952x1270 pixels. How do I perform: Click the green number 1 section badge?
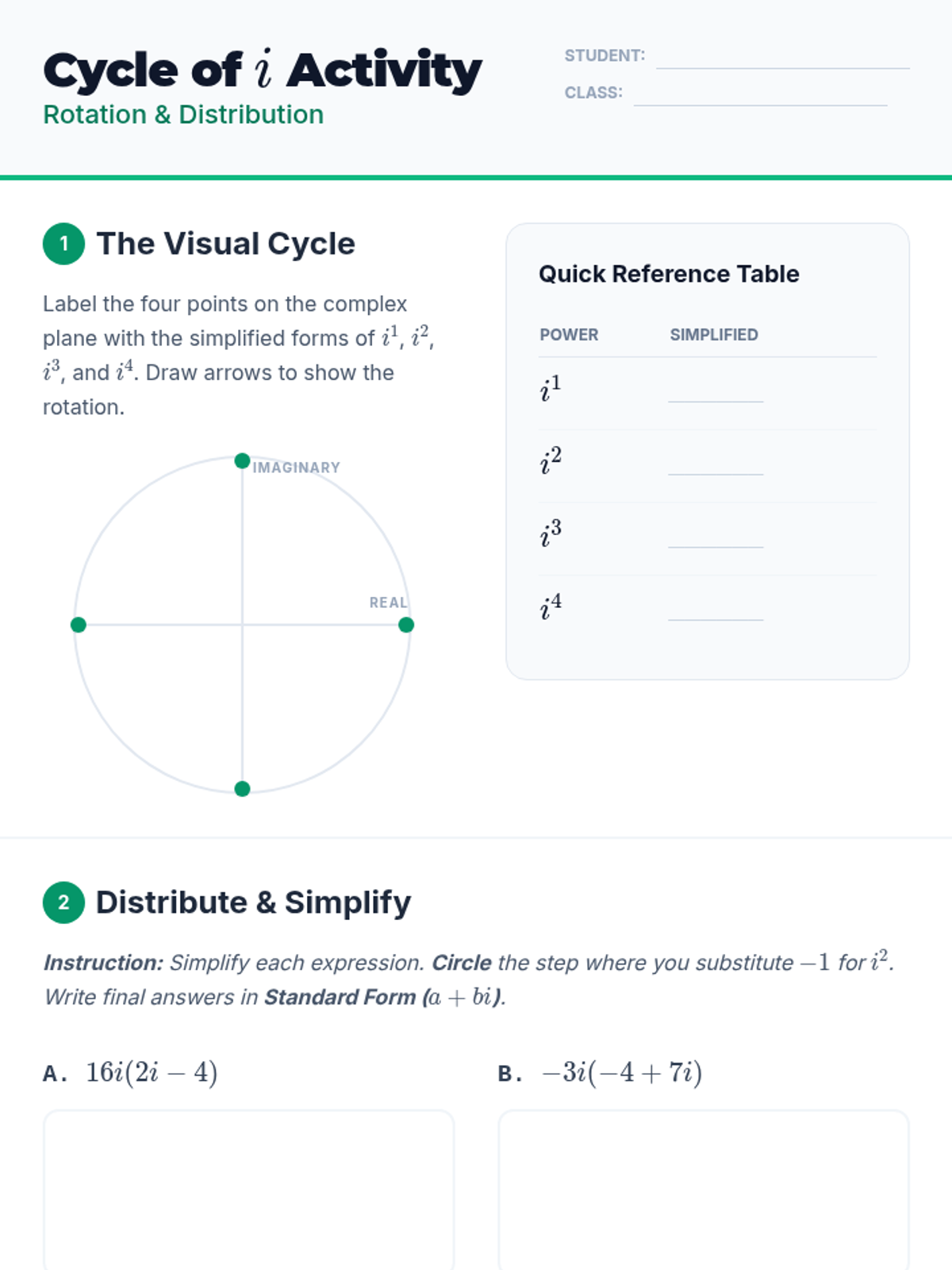point(63,244)
